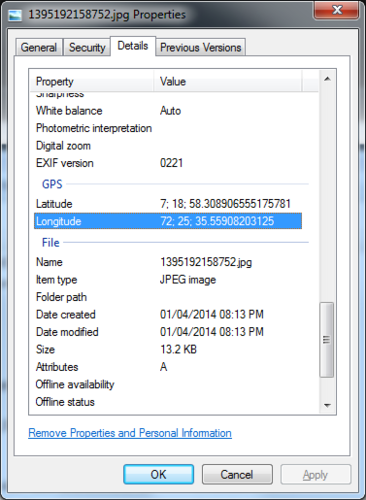Click the 0221 EXIF version value
Screen dimensions: 366x500
[171, 163]
